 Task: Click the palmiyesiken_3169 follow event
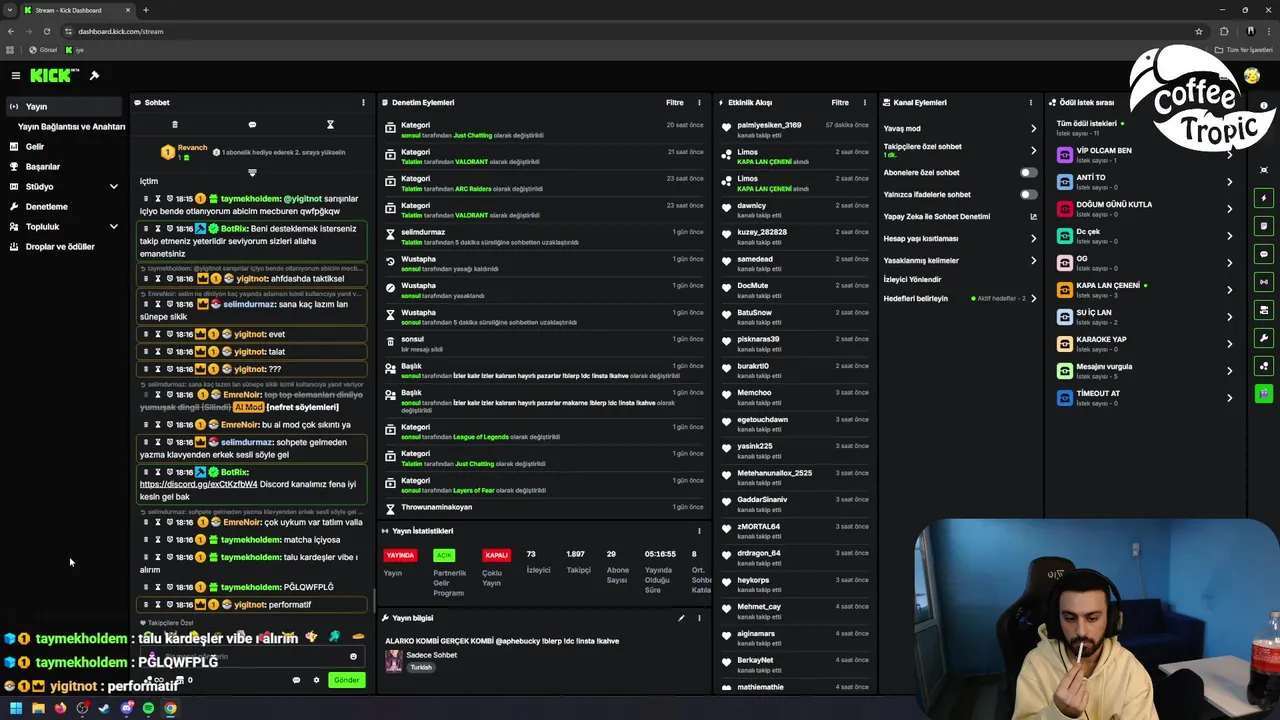click(x=795, y=130)
